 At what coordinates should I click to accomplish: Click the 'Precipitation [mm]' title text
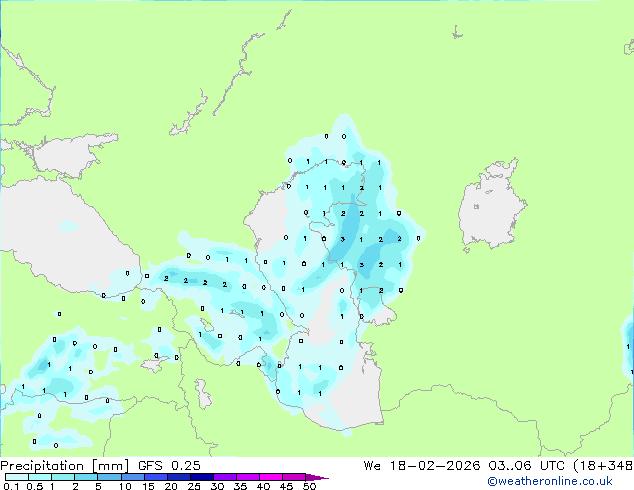65,466
